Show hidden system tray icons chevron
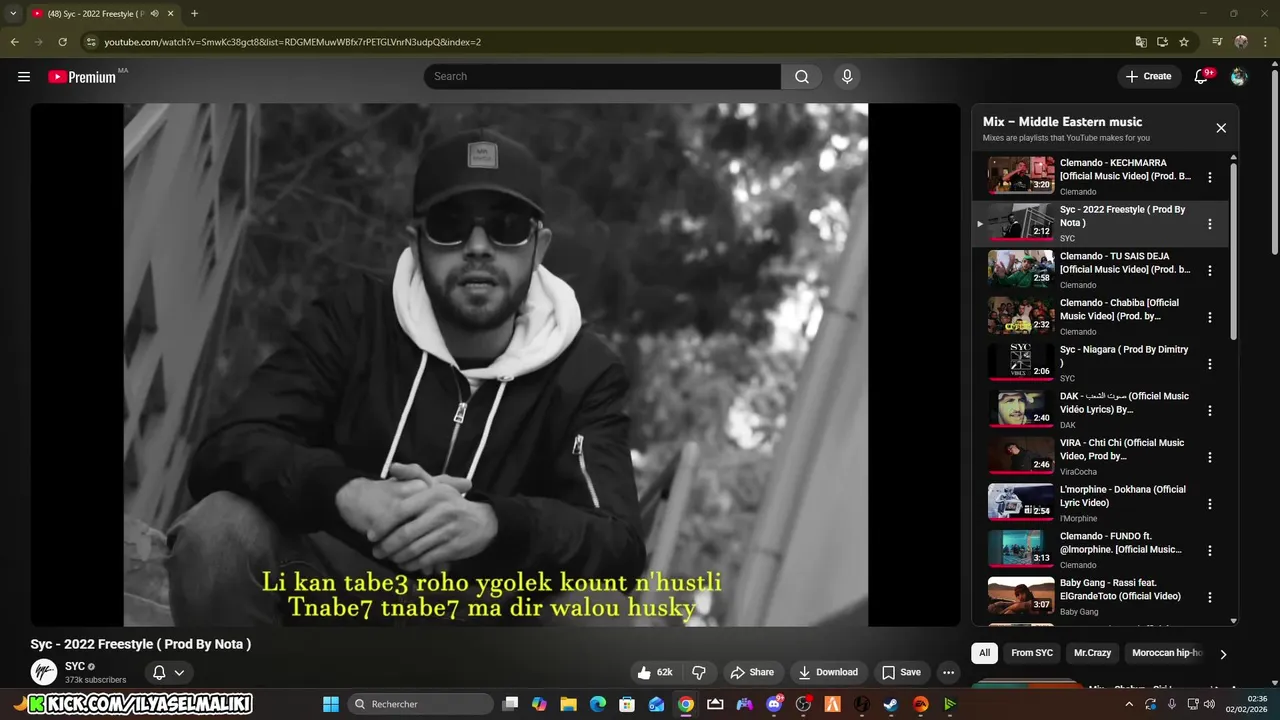1280x720 pixels. click(1129, 704)
